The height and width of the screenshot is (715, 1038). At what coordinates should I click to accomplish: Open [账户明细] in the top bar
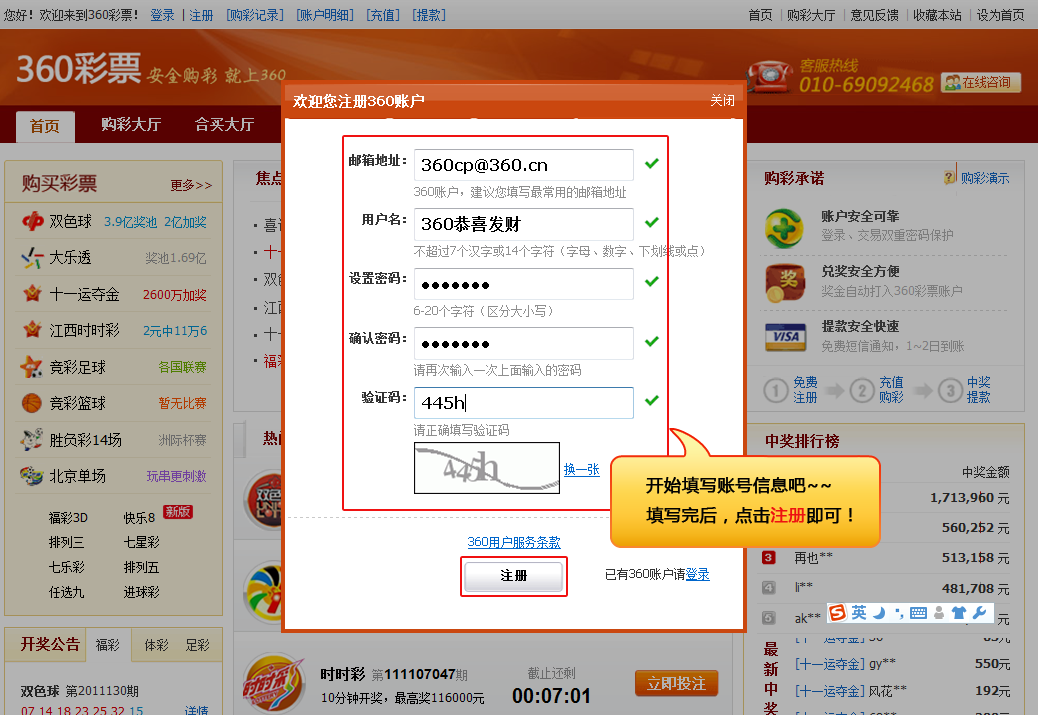click(x=325, y=15)
